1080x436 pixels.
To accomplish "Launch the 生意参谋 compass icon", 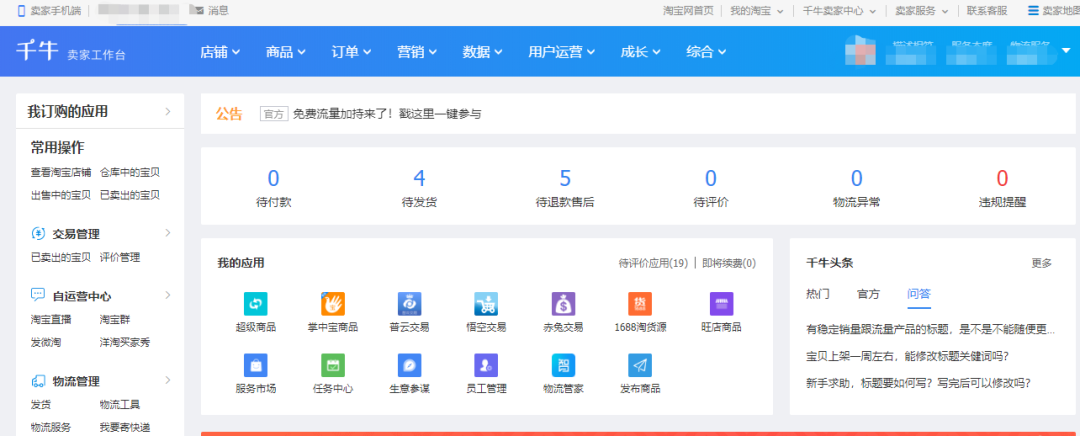I will (409, 365).
